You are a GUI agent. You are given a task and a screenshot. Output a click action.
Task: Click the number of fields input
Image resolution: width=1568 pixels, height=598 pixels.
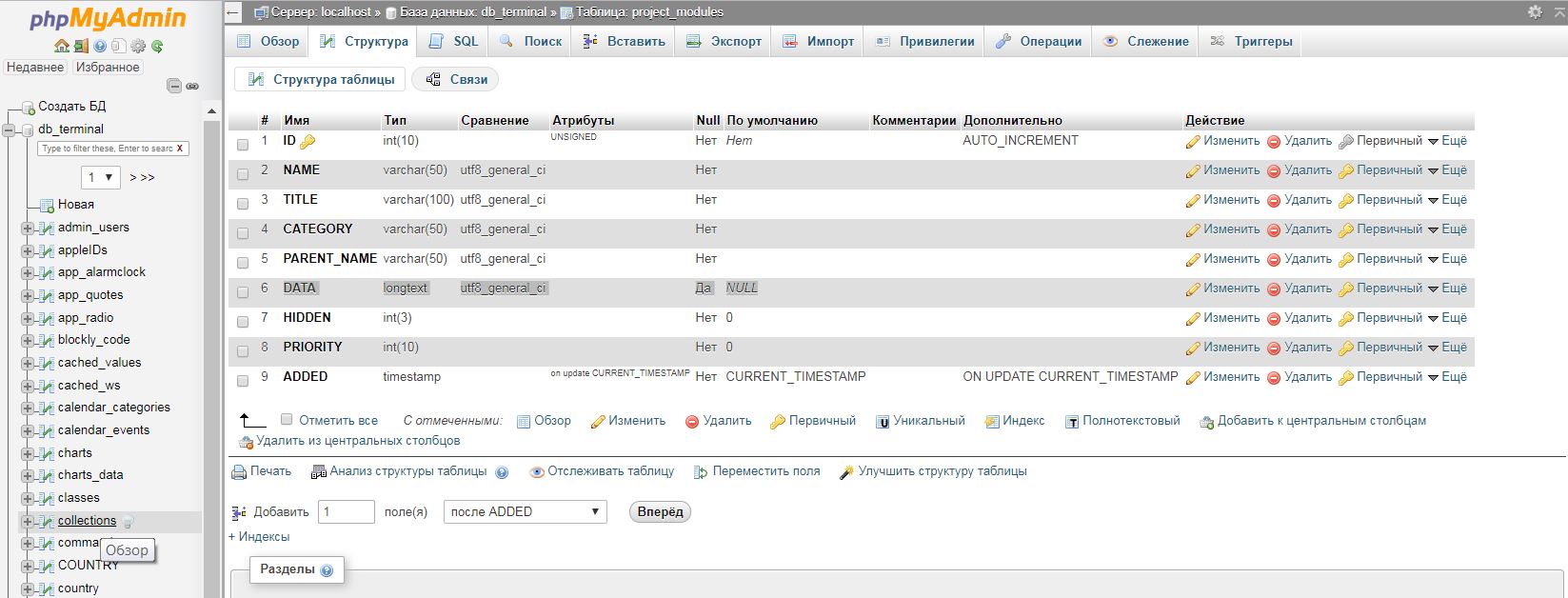pos(347,512)
